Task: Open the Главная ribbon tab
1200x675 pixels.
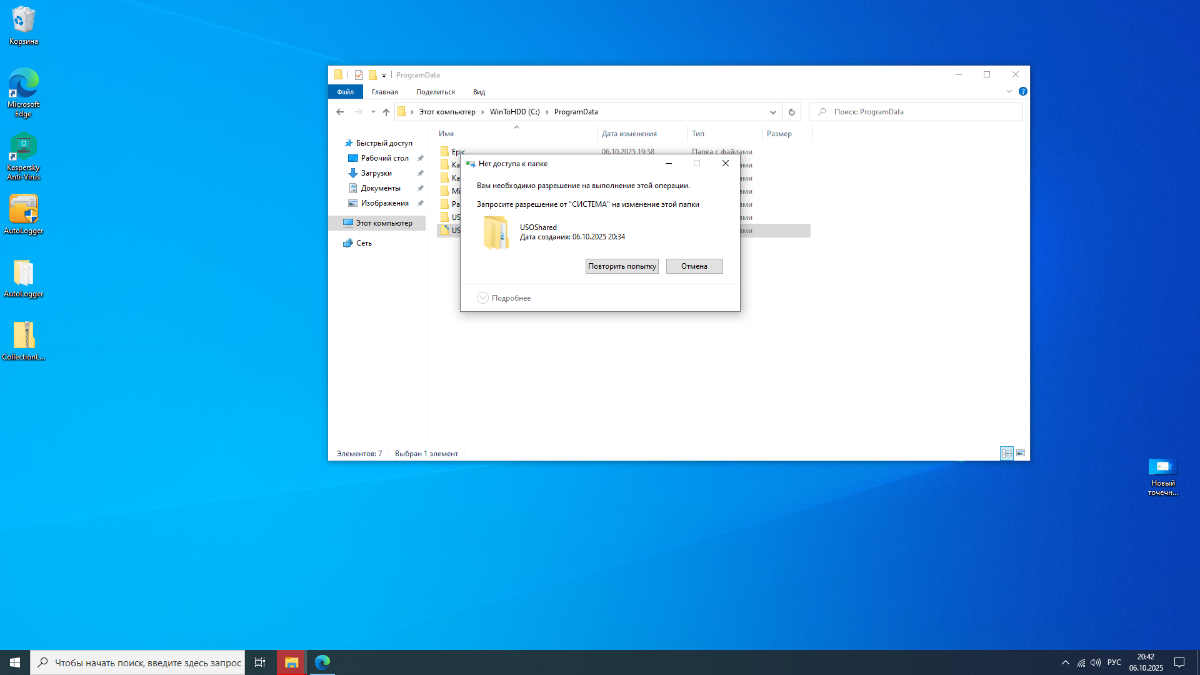Action: [x=385, y=91]
